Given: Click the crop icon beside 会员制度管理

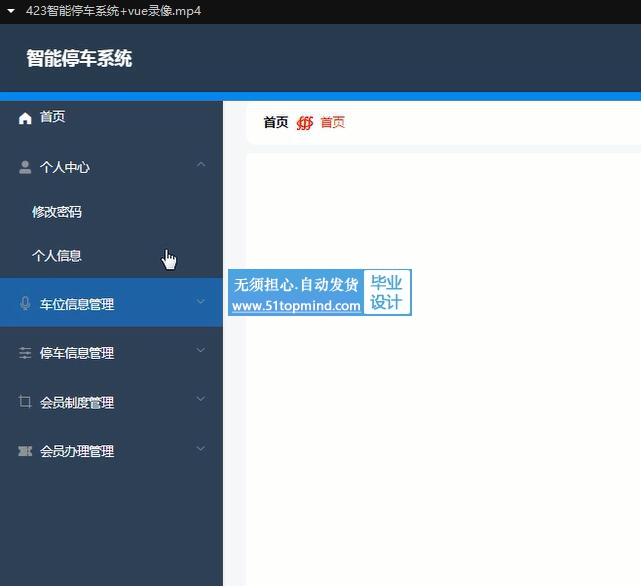Looking at the screenshot, I should coord(25,402).
